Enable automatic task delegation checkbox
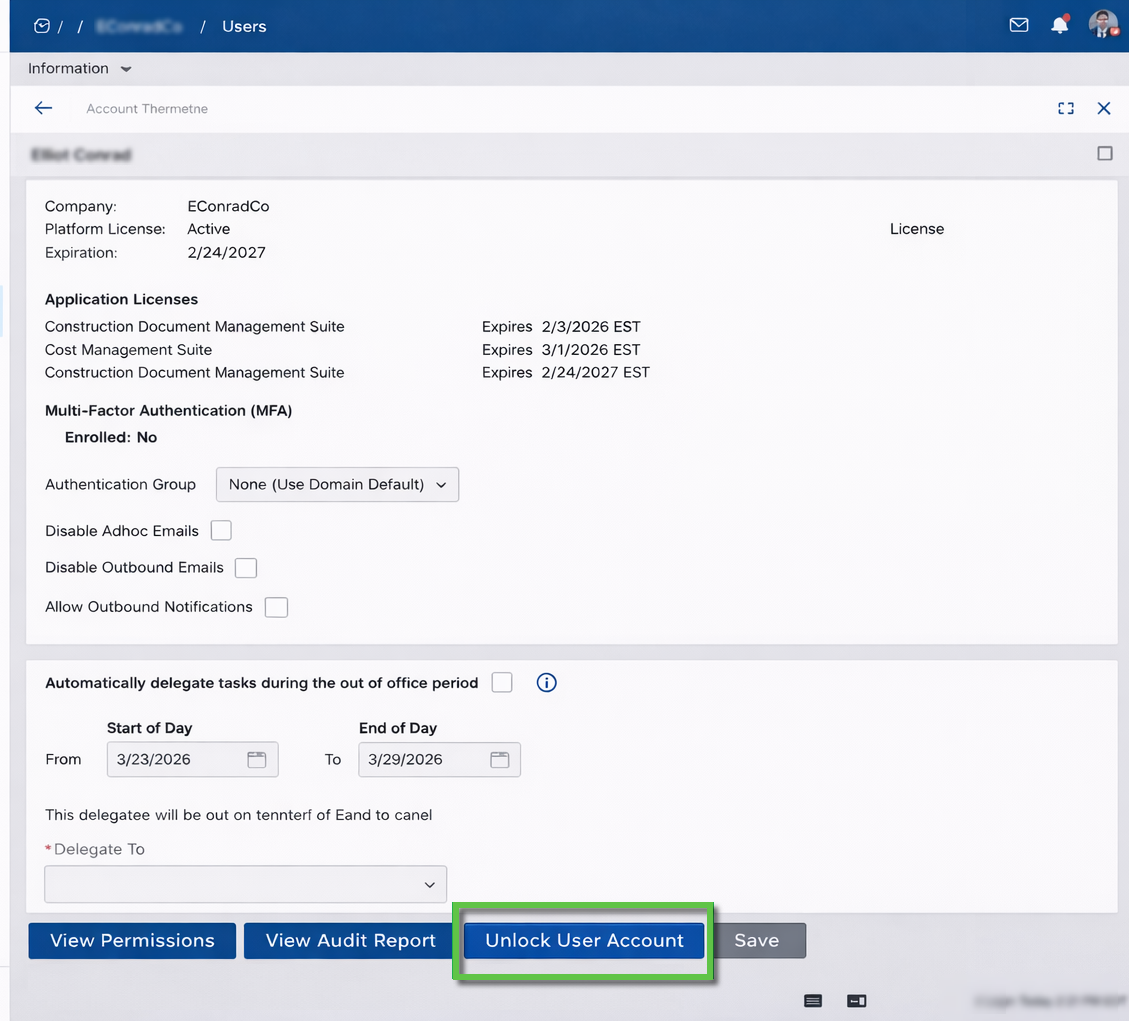 coord(502,683)
